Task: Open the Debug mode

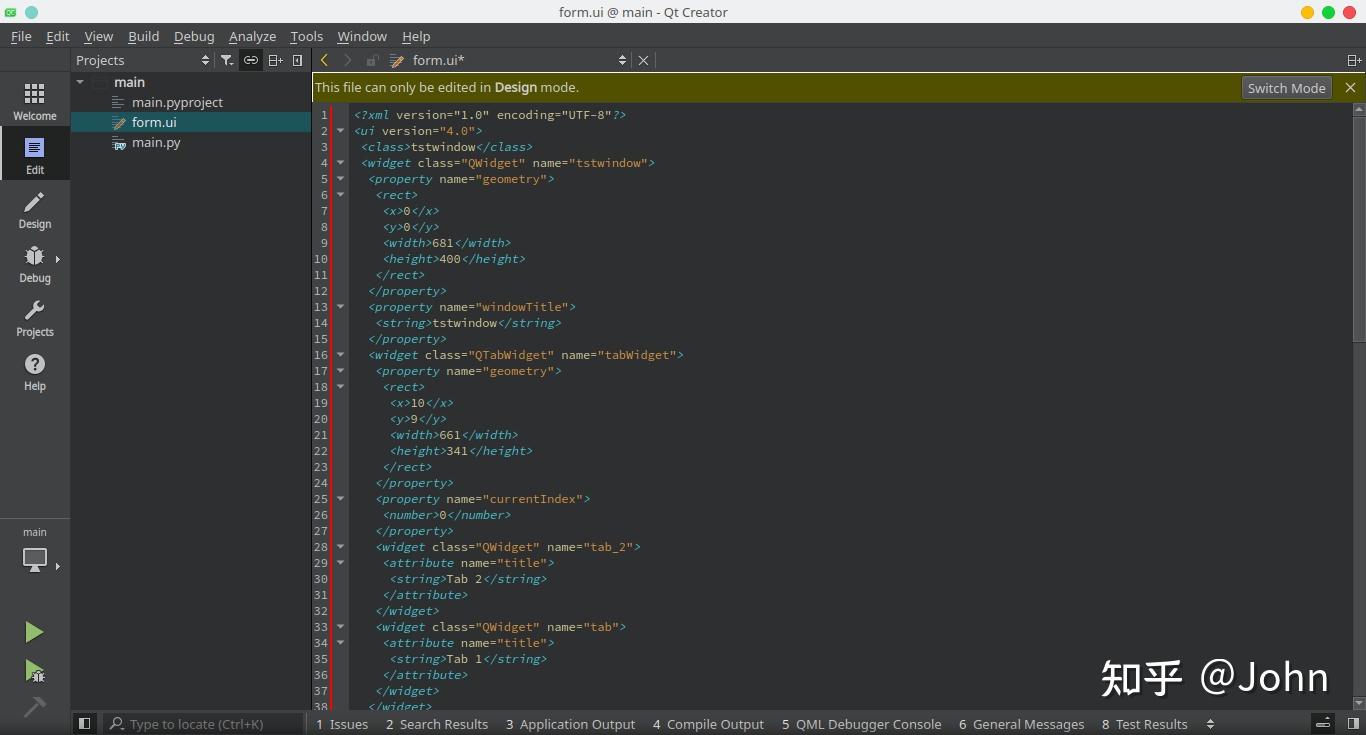Action: point(34,264)
